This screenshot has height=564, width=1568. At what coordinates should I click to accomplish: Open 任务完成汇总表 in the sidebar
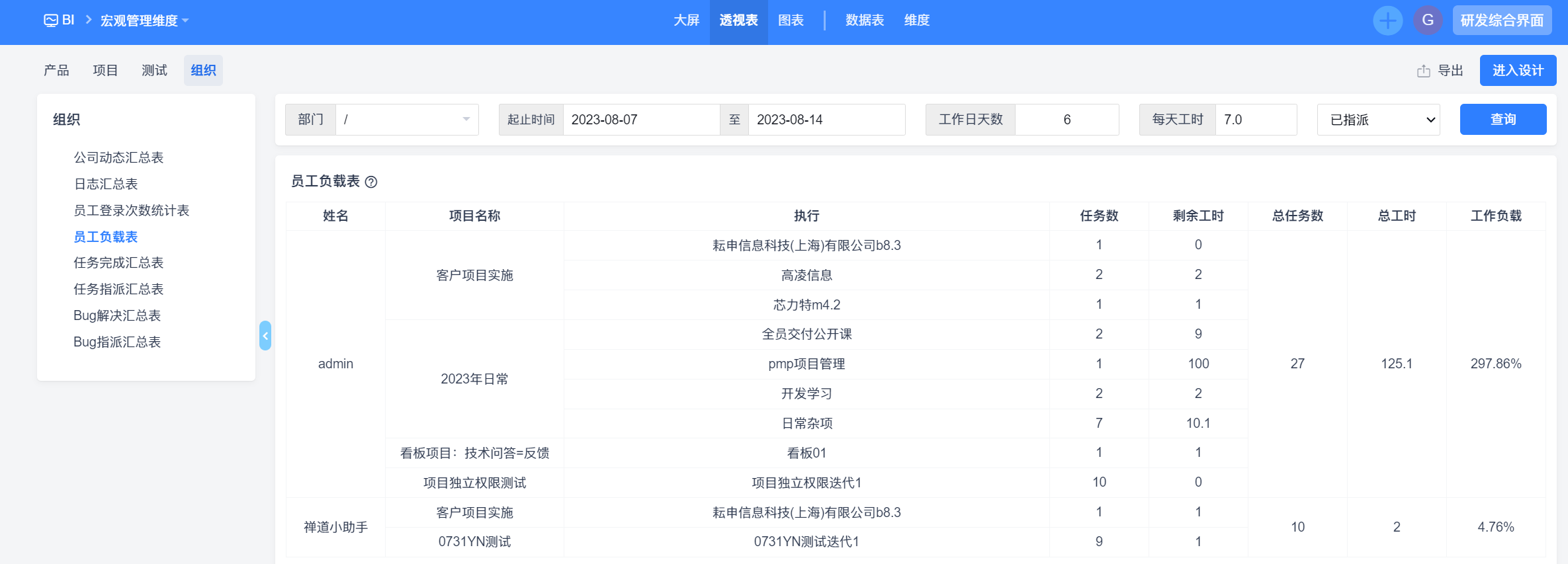(x=118, y=262)
